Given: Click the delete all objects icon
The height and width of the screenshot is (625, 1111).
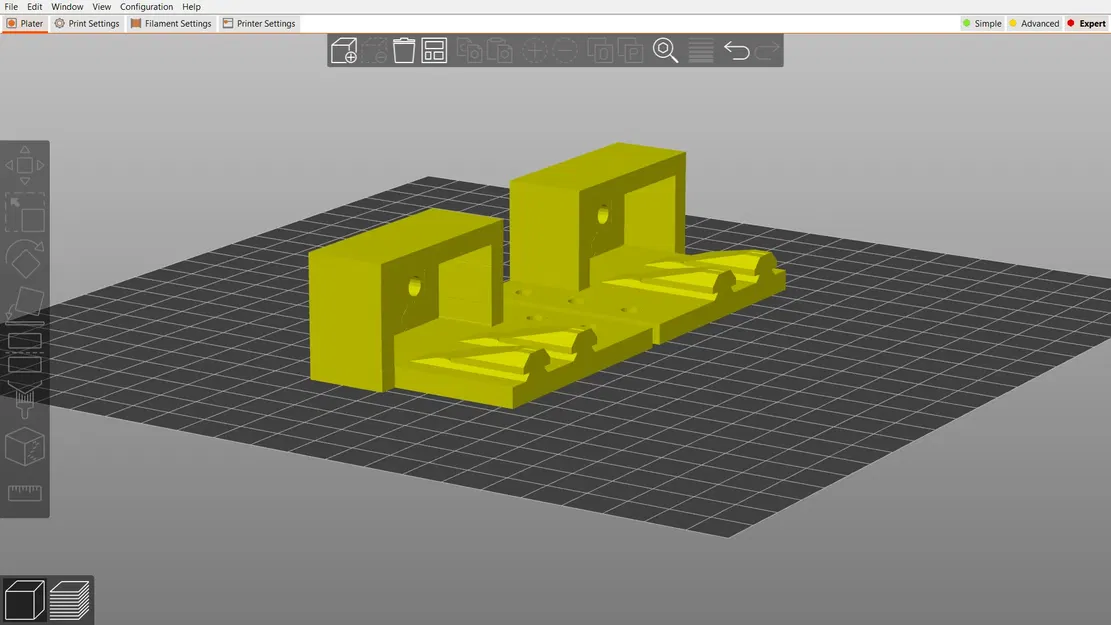Looking at the screenshot, I should 404,50.
